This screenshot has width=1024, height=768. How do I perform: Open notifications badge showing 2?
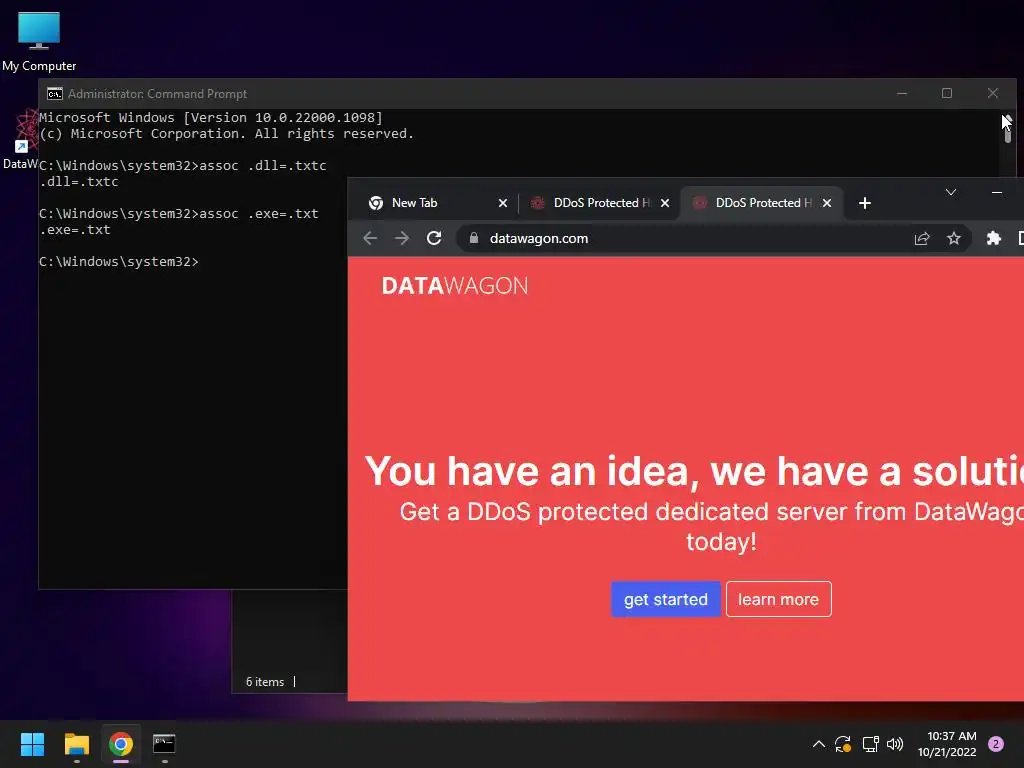tap(996, 744)
